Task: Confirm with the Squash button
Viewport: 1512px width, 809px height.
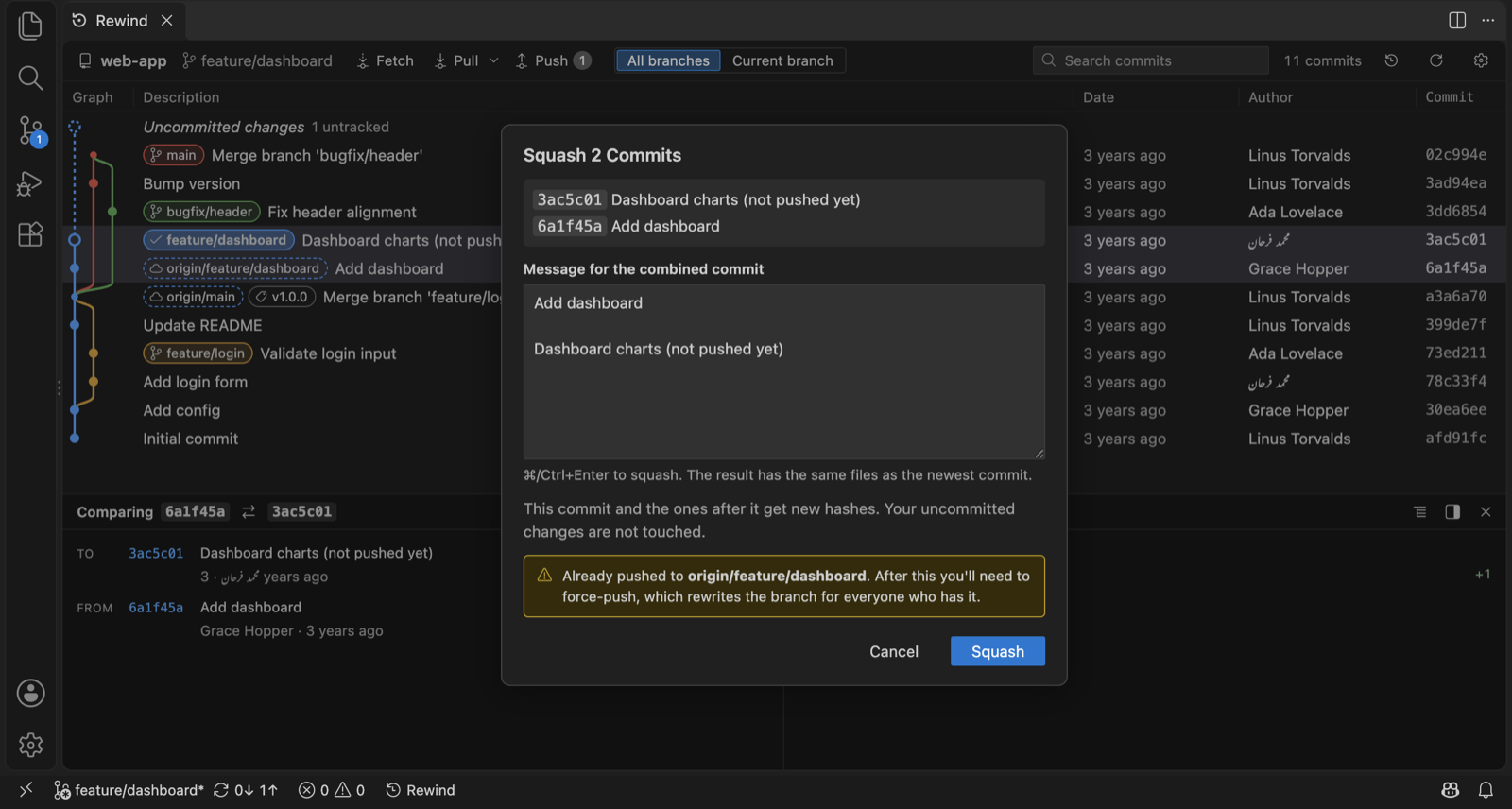Action: pos(997,651)
